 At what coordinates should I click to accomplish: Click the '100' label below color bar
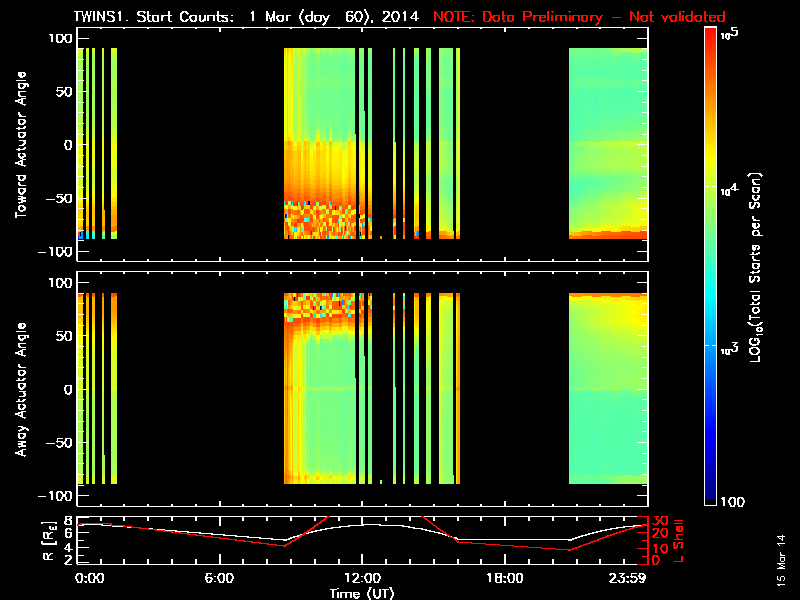(x=735, y=500)
